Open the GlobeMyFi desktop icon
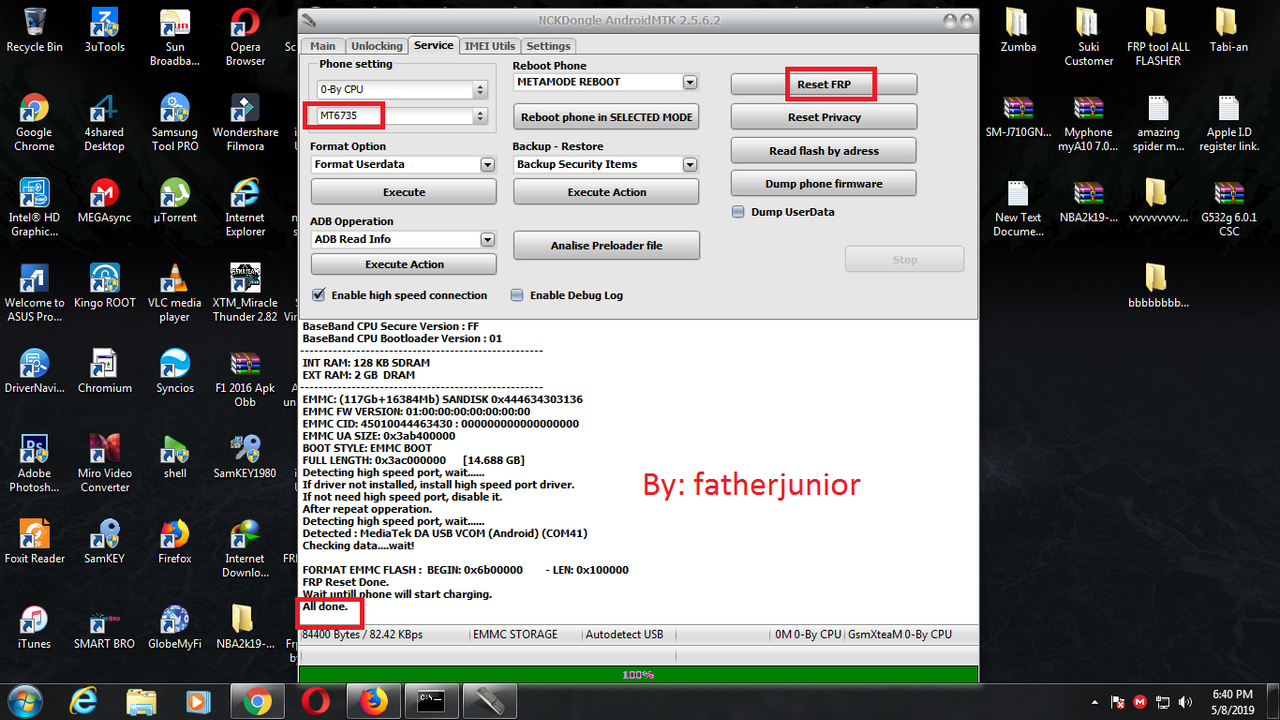Image resolution: width=1280 pixels, height=720 pixels. click(175, 626)
